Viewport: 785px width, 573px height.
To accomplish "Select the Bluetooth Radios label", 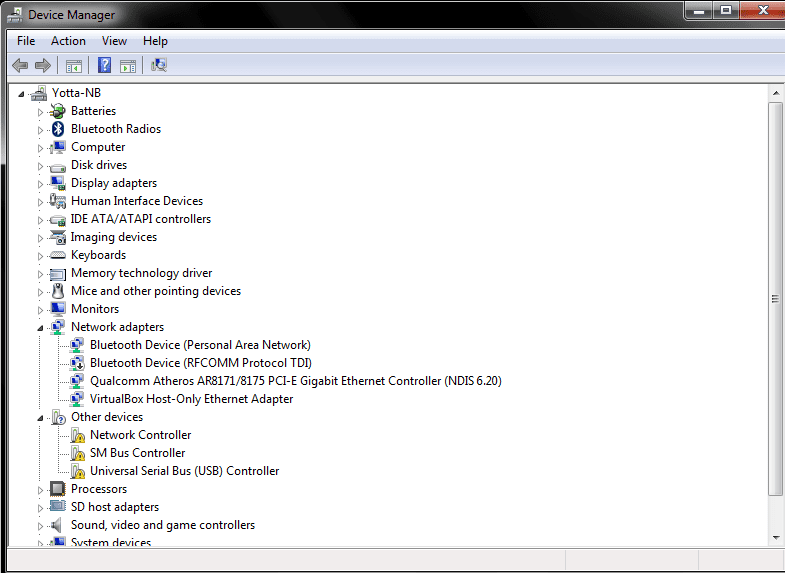I will (x=116, y=129).
